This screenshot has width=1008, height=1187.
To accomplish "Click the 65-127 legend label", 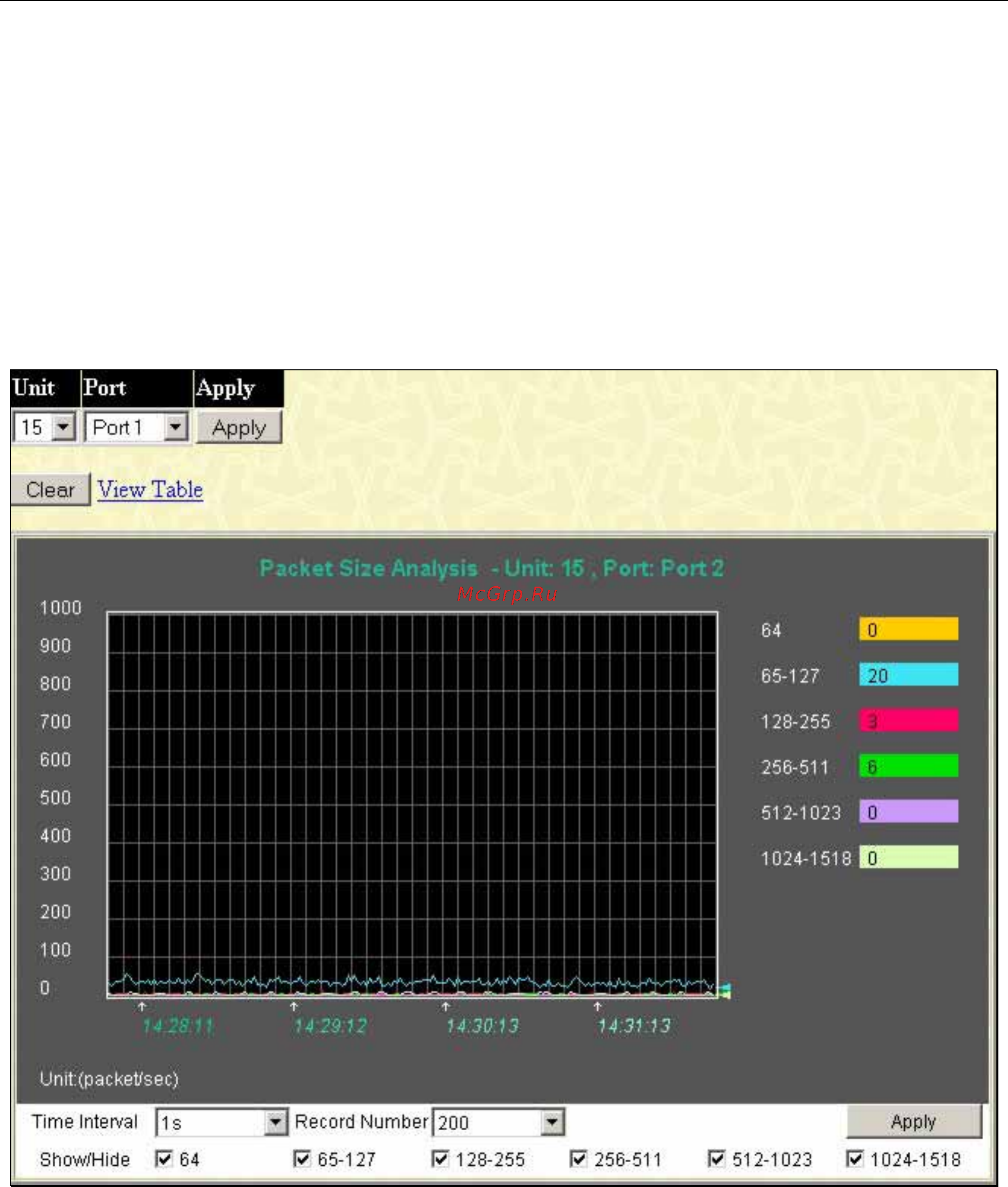I will (x=790, y=676).
